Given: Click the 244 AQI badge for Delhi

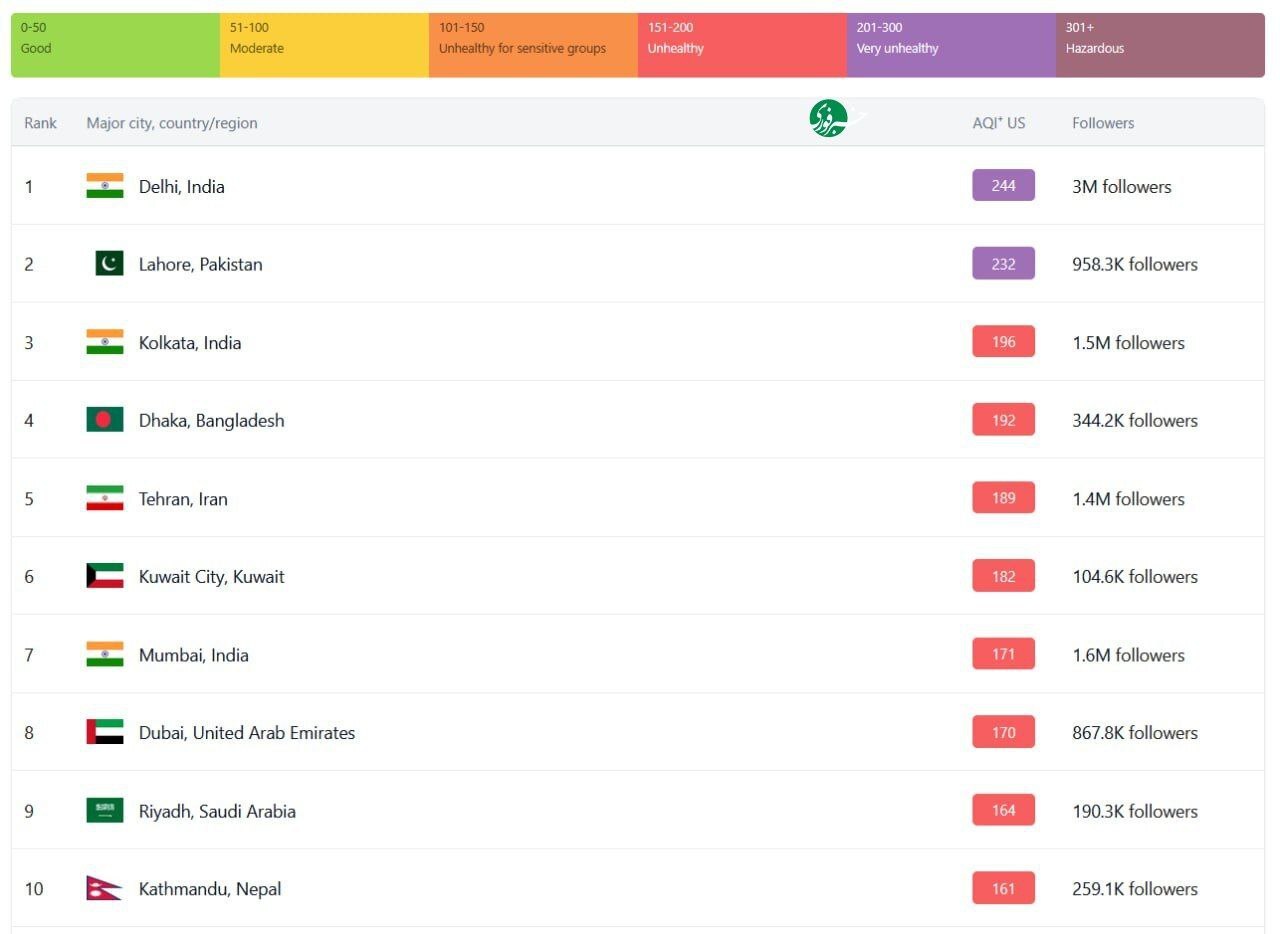Looking at the screenshot, I should coord(1003,186).
